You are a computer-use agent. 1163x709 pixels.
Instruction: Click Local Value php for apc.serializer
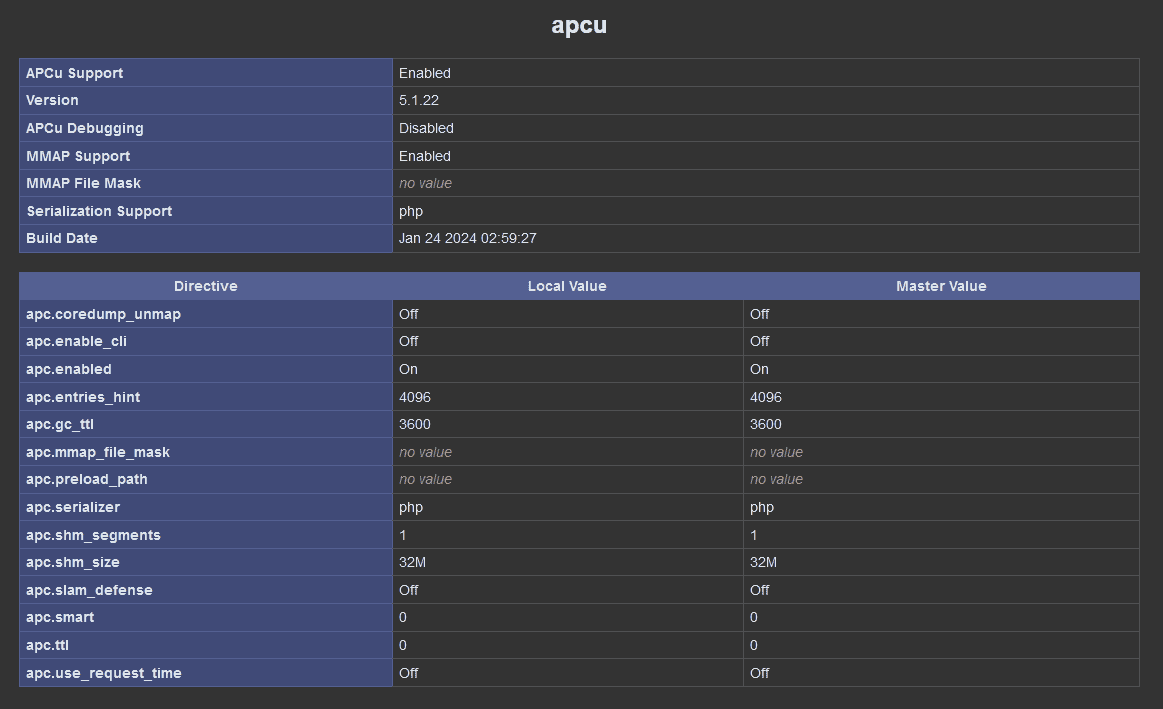click(x=411, y=508)
